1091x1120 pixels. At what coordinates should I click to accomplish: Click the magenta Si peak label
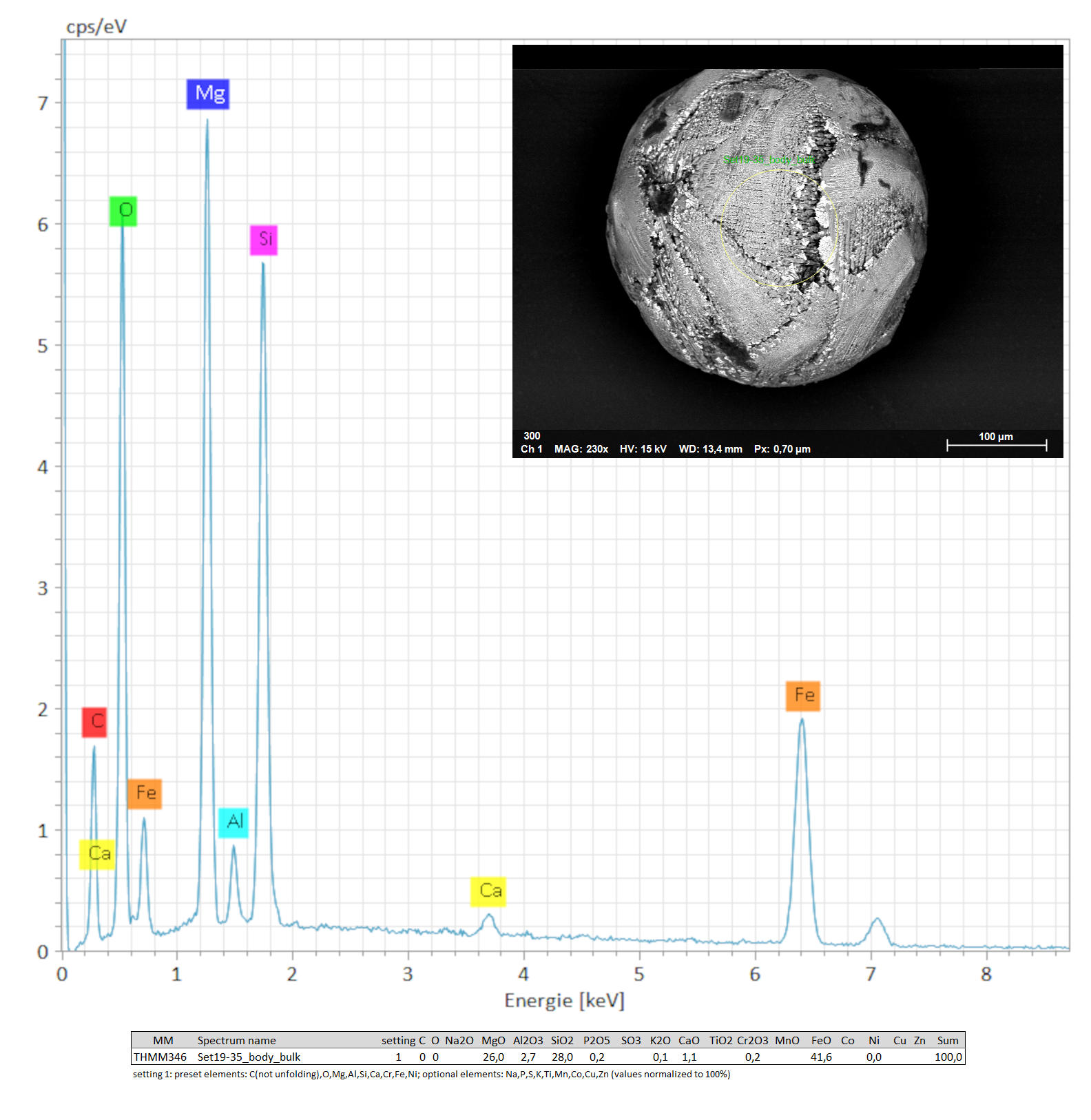(264, 240)
